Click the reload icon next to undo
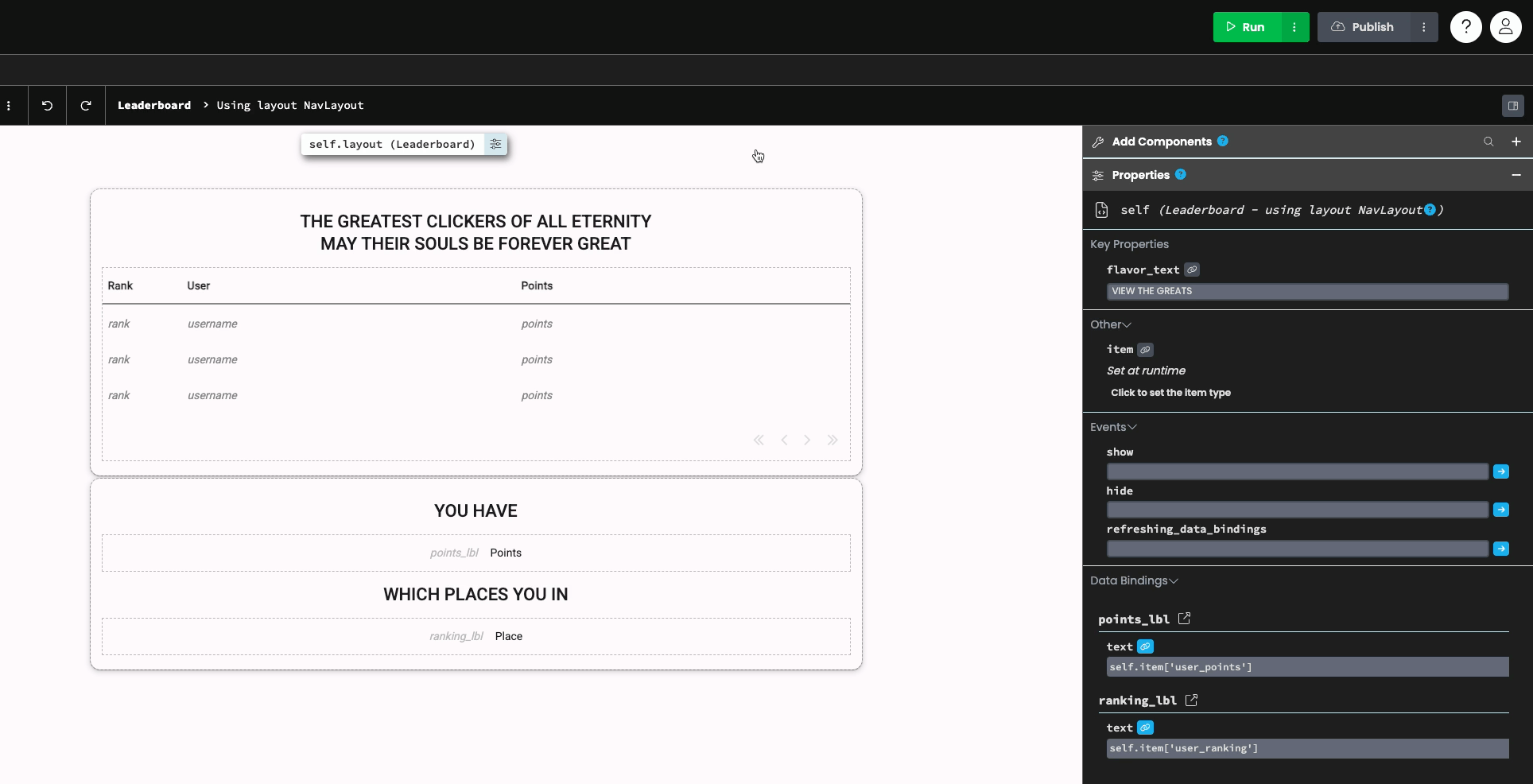1533x784 pixels. coord(85,105)
